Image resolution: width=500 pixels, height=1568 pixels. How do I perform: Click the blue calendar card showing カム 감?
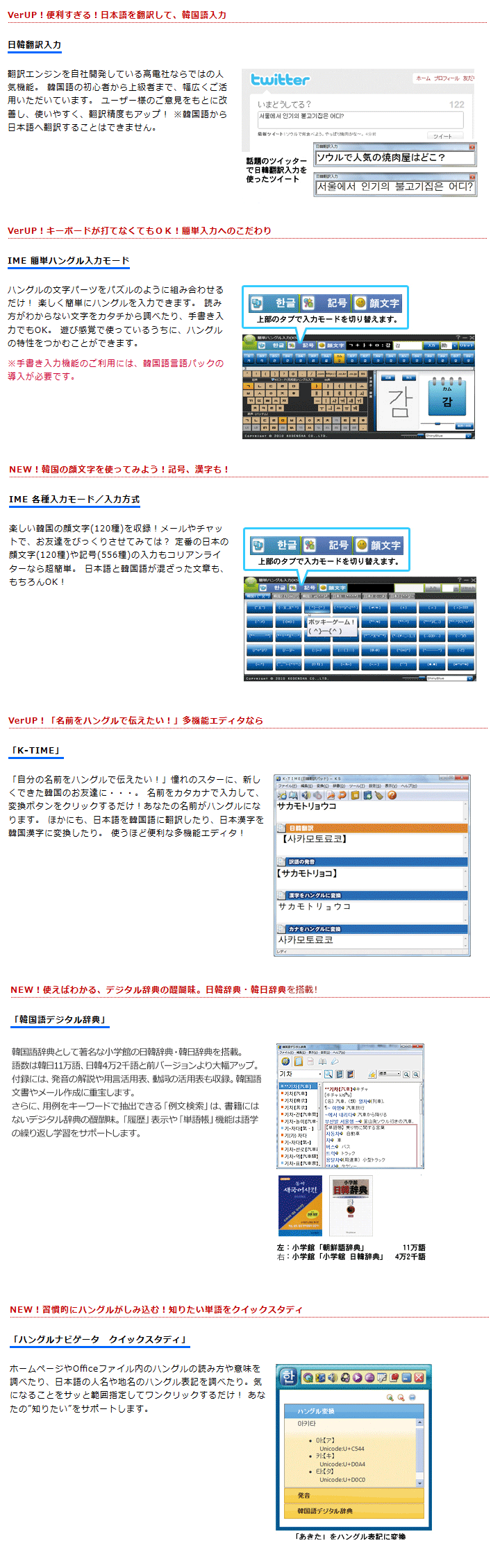click(x=447, y=395)
